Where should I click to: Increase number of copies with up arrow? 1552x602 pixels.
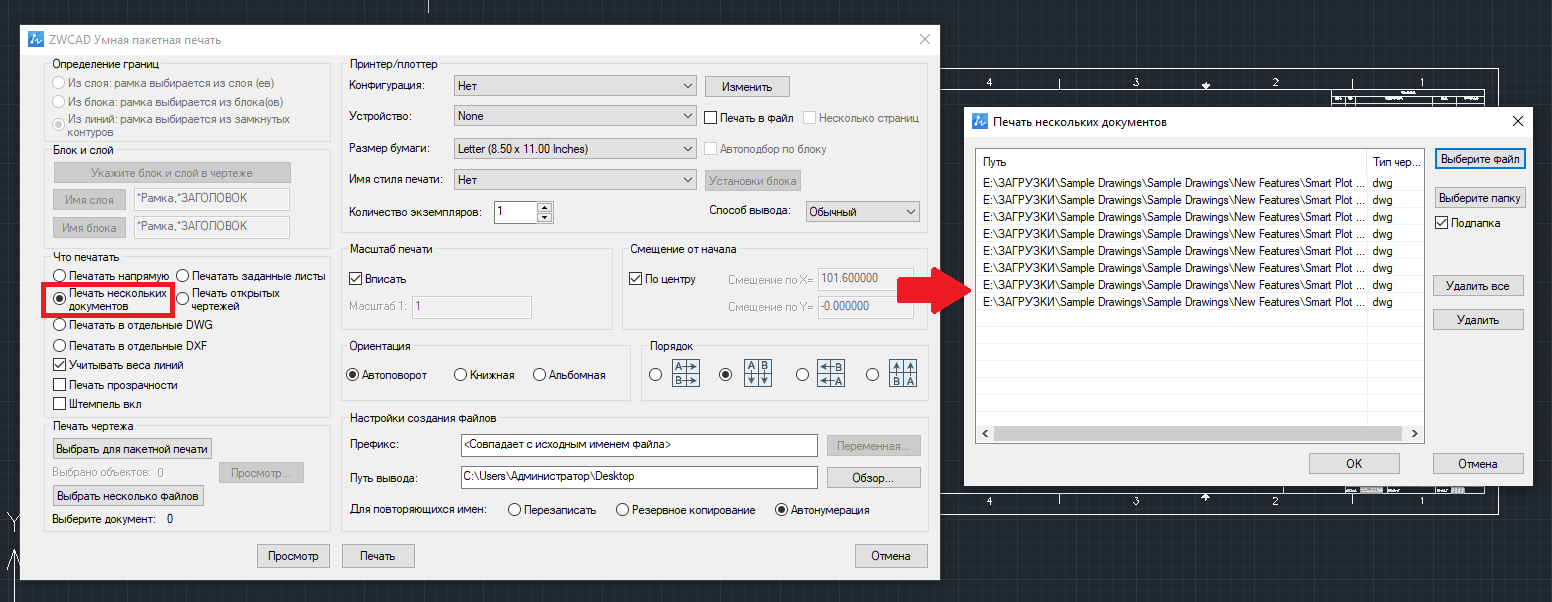(x=545, y=207)
